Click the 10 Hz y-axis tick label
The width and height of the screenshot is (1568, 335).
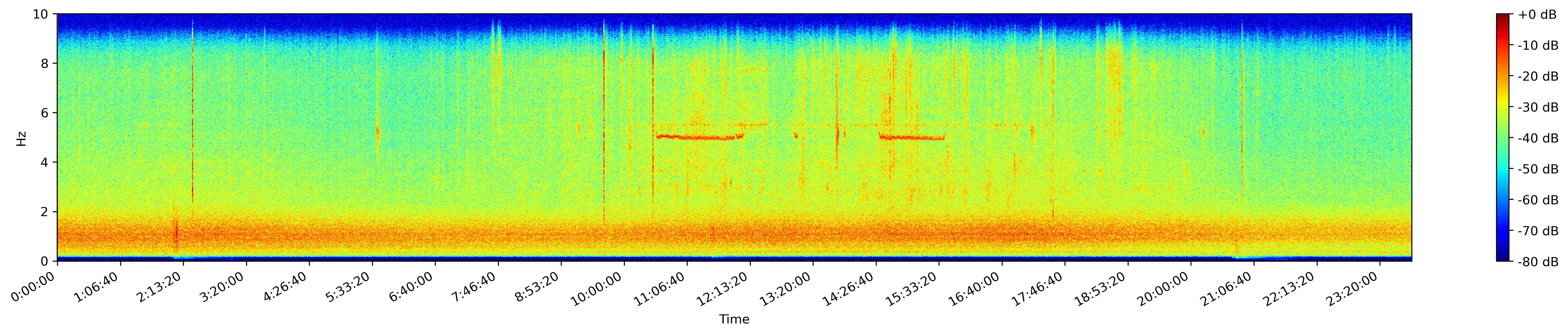42,14
